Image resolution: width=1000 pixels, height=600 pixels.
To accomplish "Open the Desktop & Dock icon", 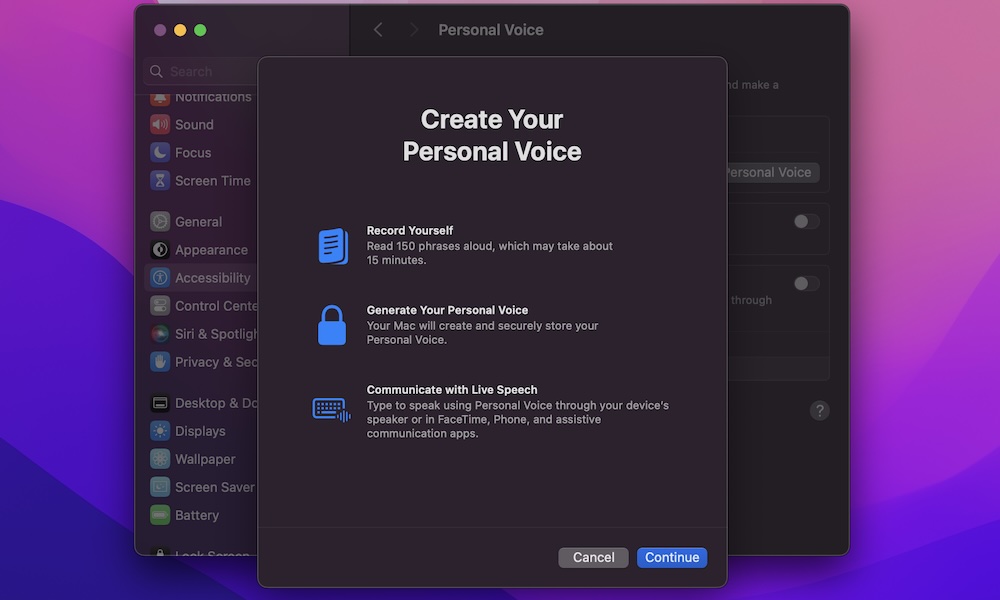I will 160,403.
